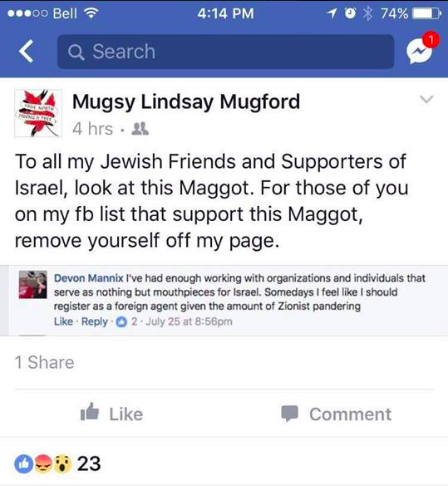Click Reply under Devon Mannix's comment

click(x=94, y=322)
